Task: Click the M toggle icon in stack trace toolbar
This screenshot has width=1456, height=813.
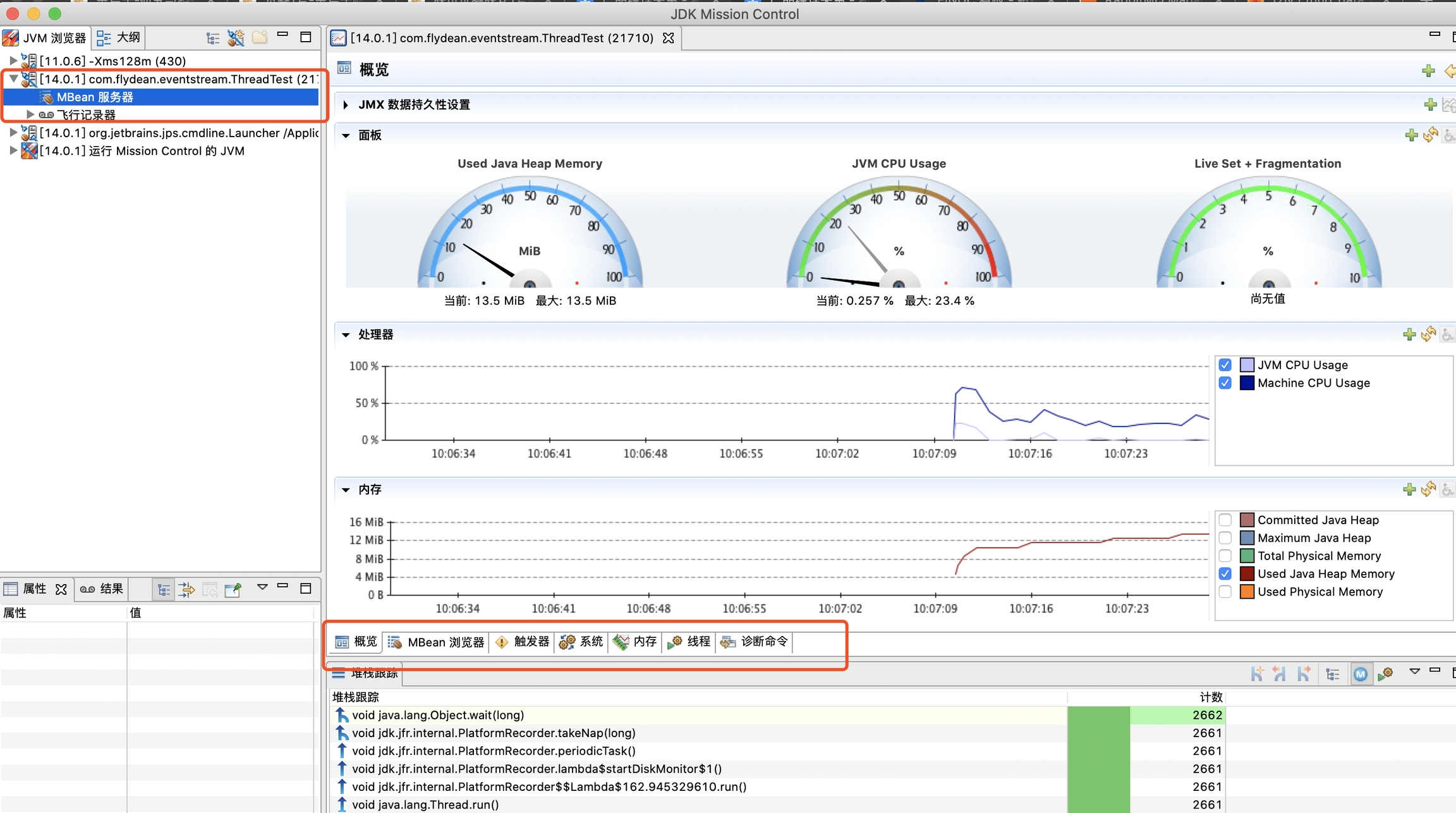Action: (x=1361, y=674)
